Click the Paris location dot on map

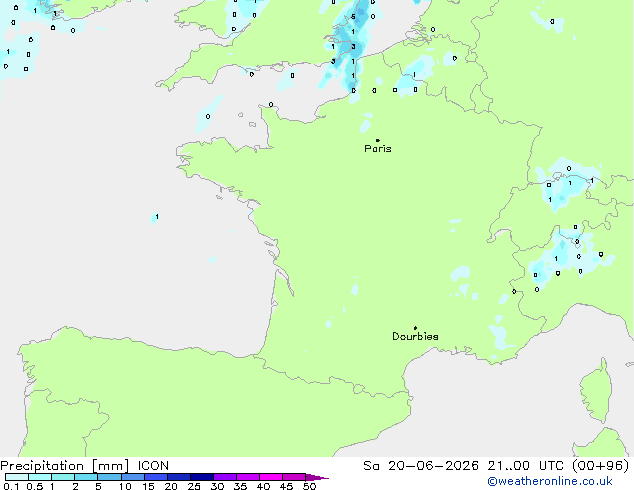click(x=378, y=140)
